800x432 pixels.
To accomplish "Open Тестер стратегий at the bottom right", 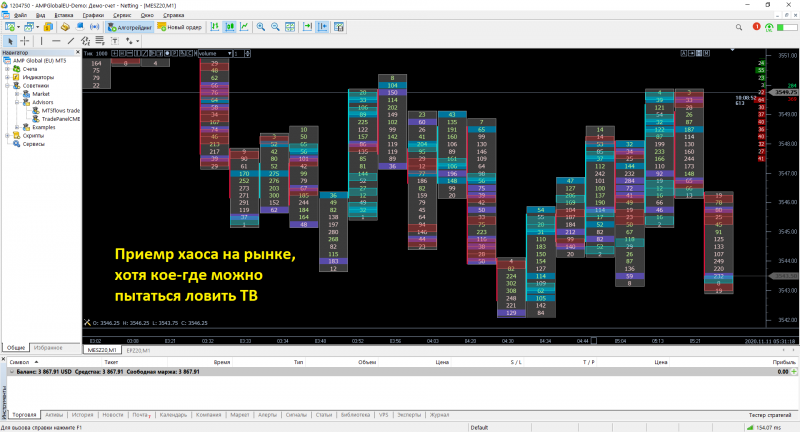I will click(x=769, y=415).
